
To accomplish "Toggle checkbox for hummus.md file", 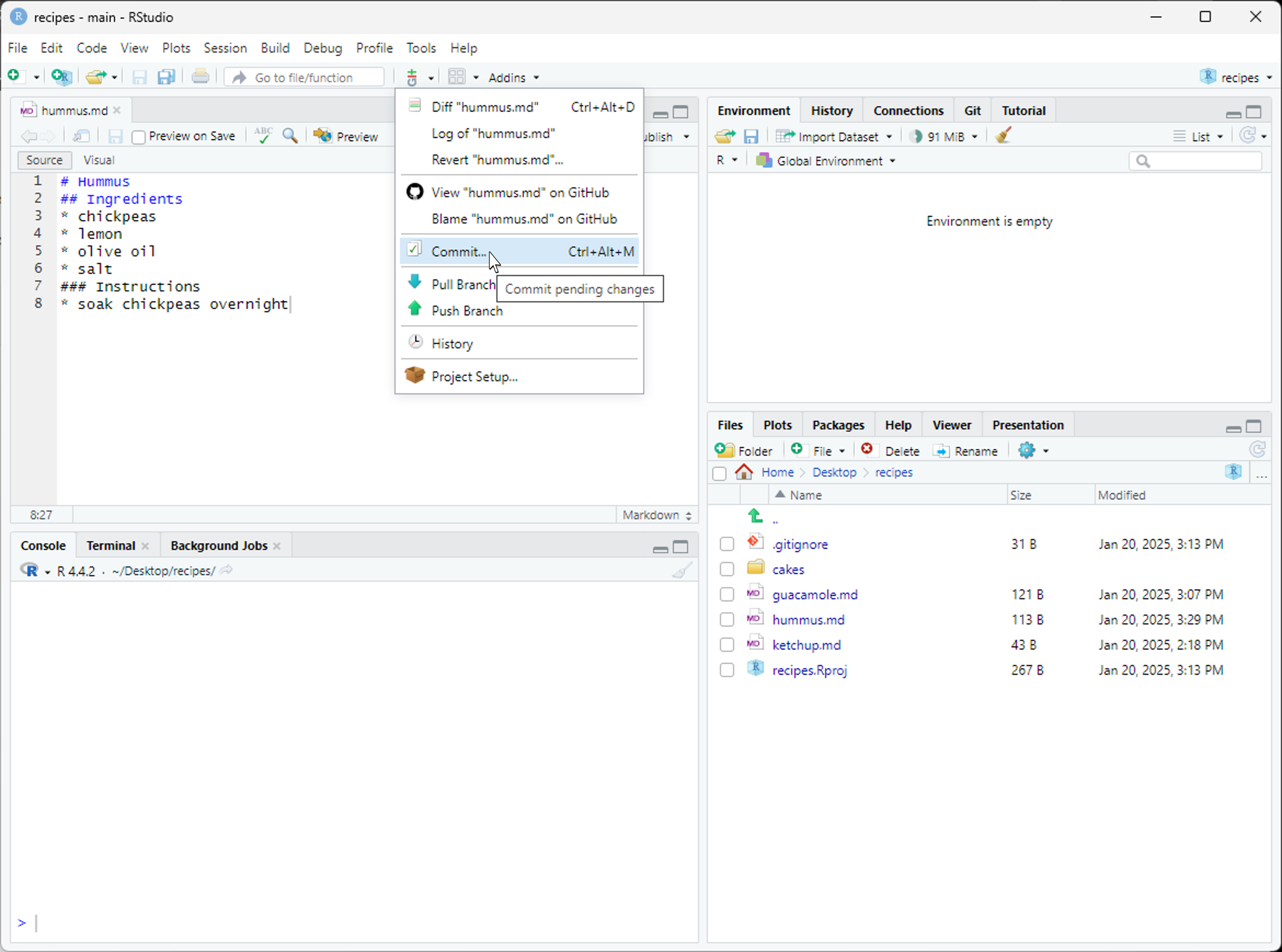I will [x=727, y=619].
